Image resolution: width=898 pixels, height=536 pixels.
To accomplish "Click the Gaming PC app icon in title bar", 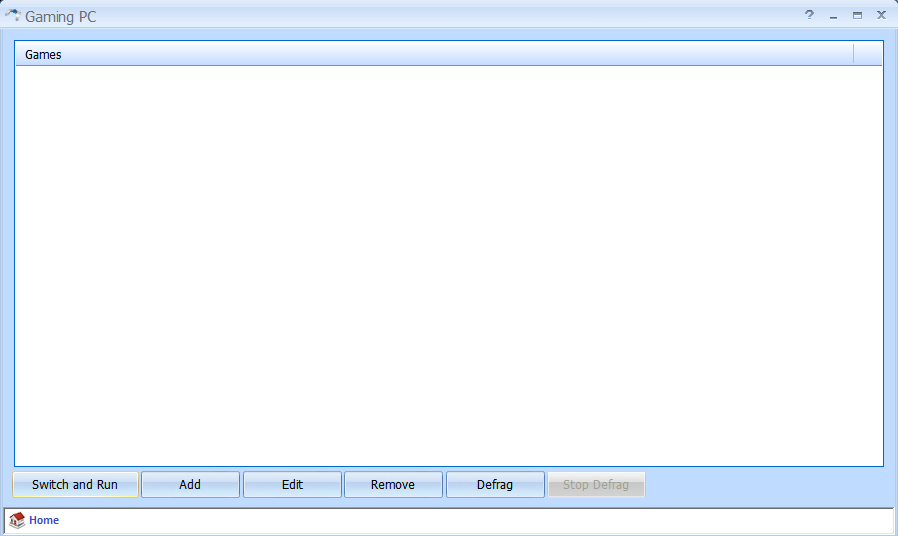I will tap(12, 16).
